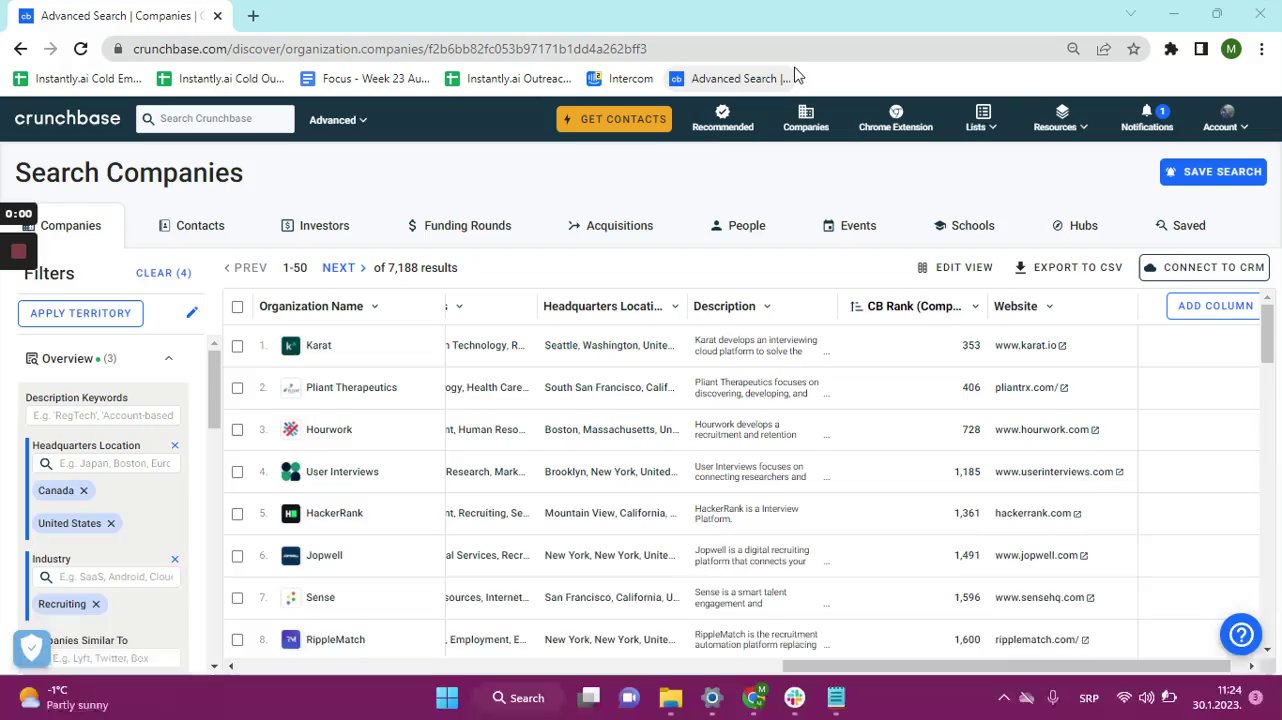Open File Explorer from the taskbar

point(670,698)
